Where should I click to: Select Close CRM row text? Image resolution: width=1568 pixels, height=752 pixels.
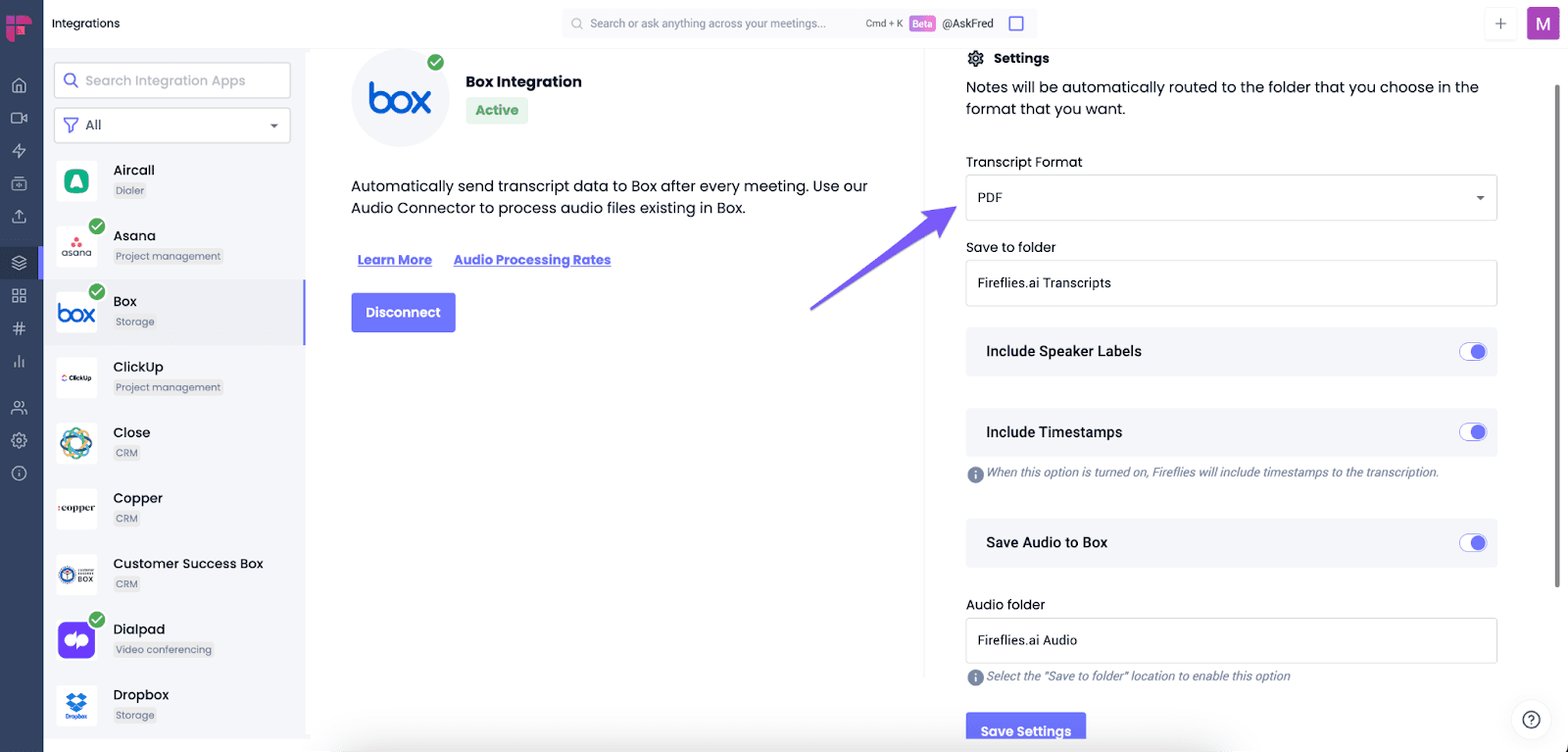(x=131, y=443)
